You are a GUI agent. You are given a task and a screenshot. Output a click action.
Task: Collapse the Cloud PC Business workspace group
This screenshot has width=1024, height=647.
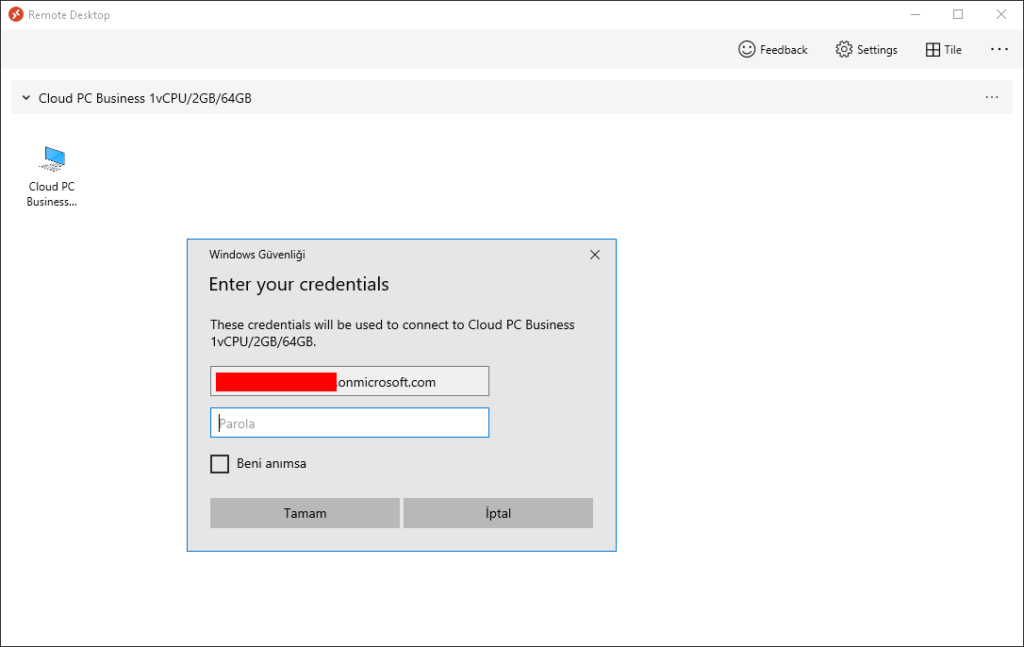[26, 98]
